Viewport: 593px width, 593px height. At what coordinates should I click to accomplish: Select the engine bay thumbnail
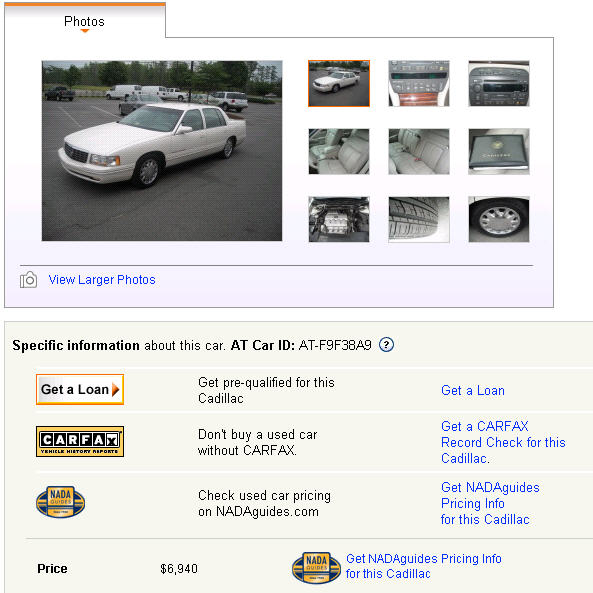click(339, 219)
